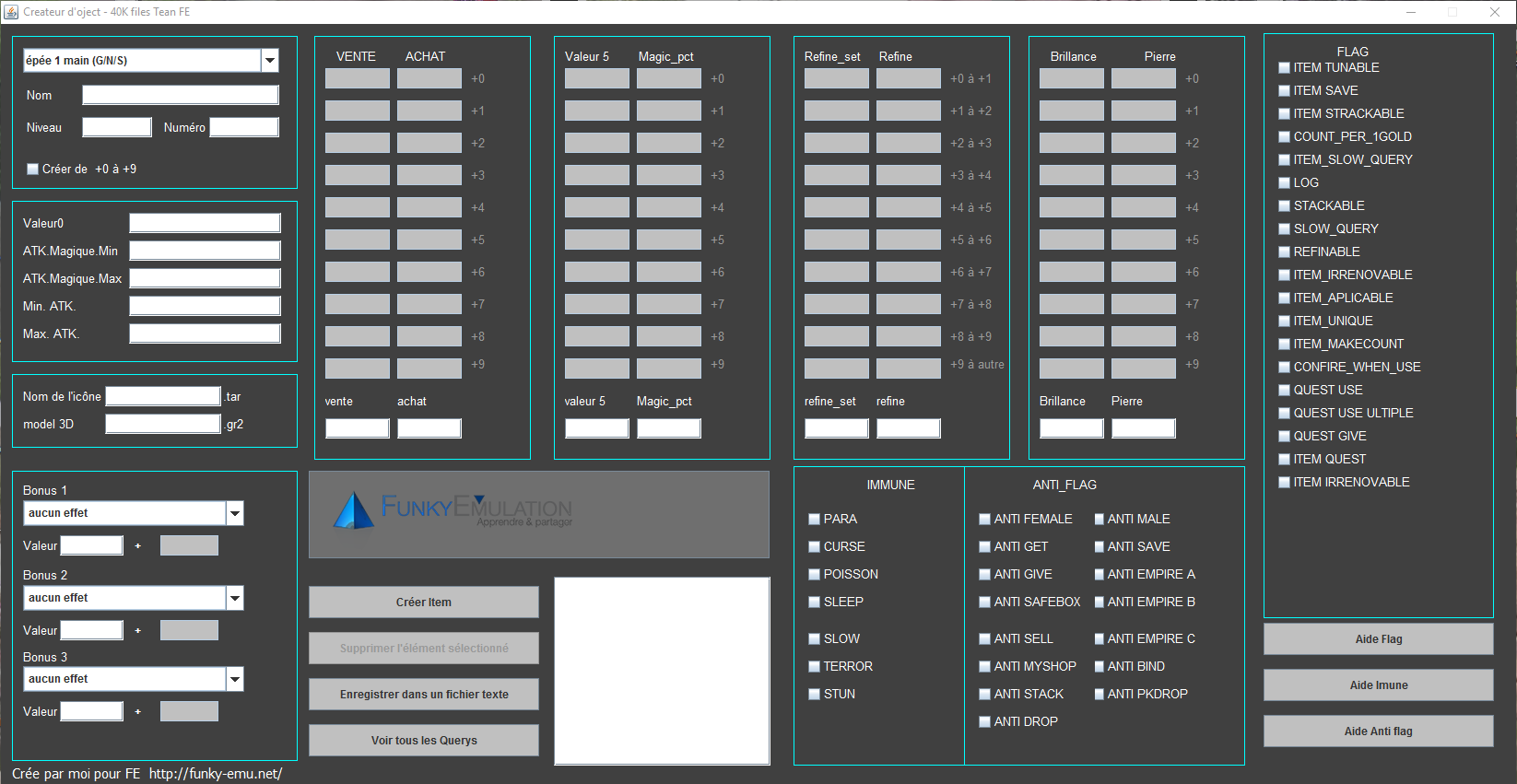Open Voir tous les Querys
Viewport: 1517px width, 784px height.
[x=424, y=741]
